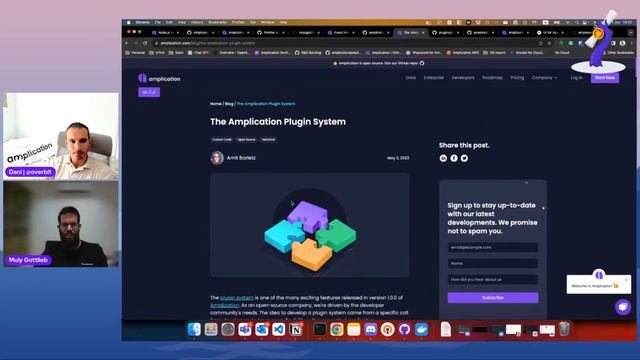Open Launchpad from the dock
The height and width of the screenshot is (360, 640).
211,329
